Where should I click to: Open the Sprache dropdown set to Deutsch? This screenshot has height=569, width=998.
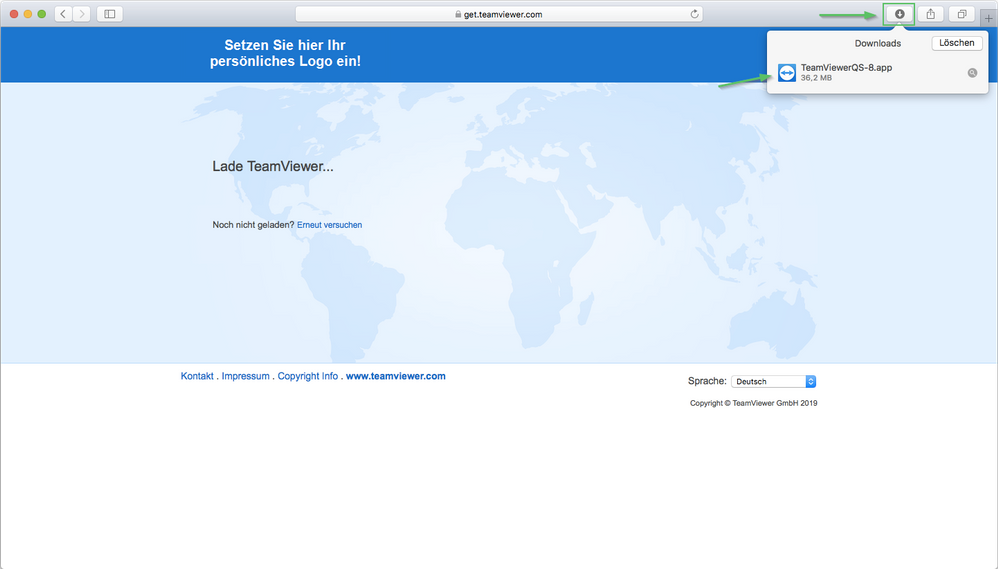[773, 381]
